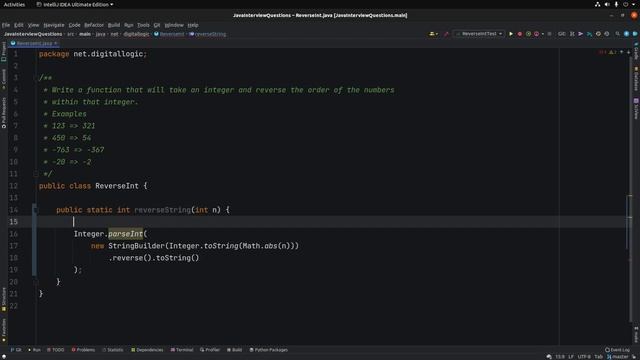Open the Build menu

[114, 25]
